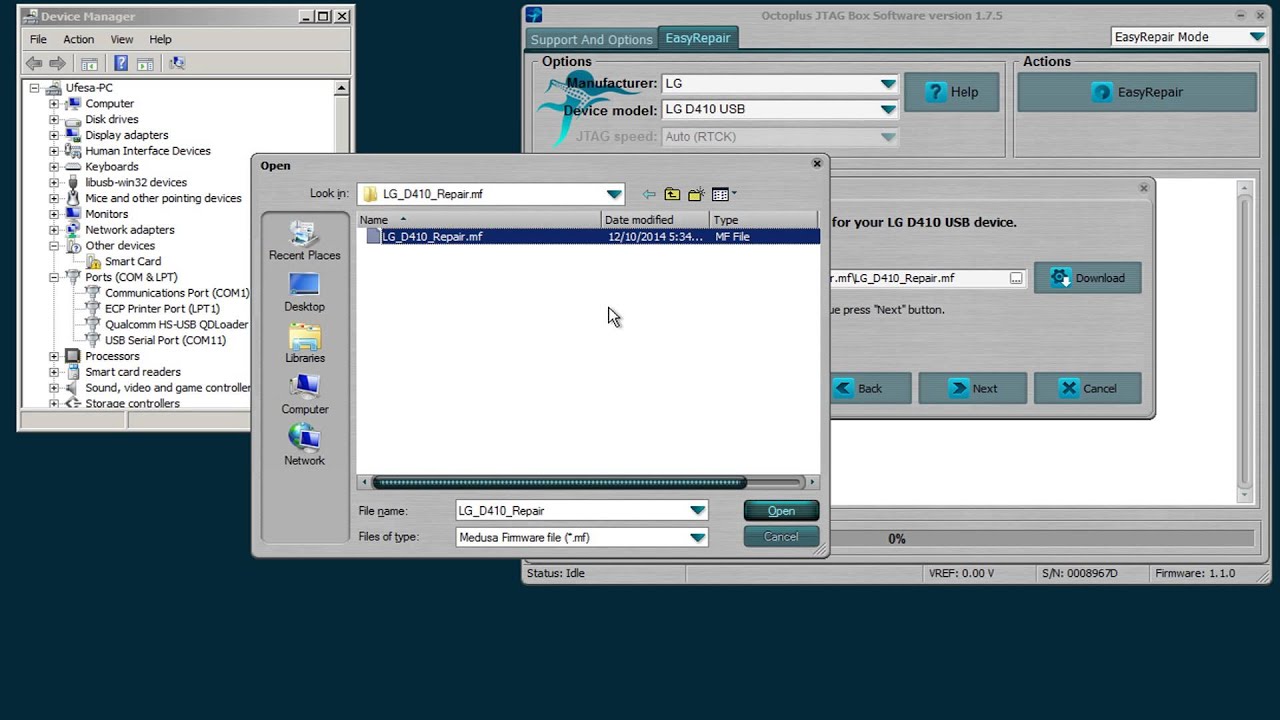Open the EasyRepair Mode dropdown
This screenshot has width=1280, height=720.
1189,37
